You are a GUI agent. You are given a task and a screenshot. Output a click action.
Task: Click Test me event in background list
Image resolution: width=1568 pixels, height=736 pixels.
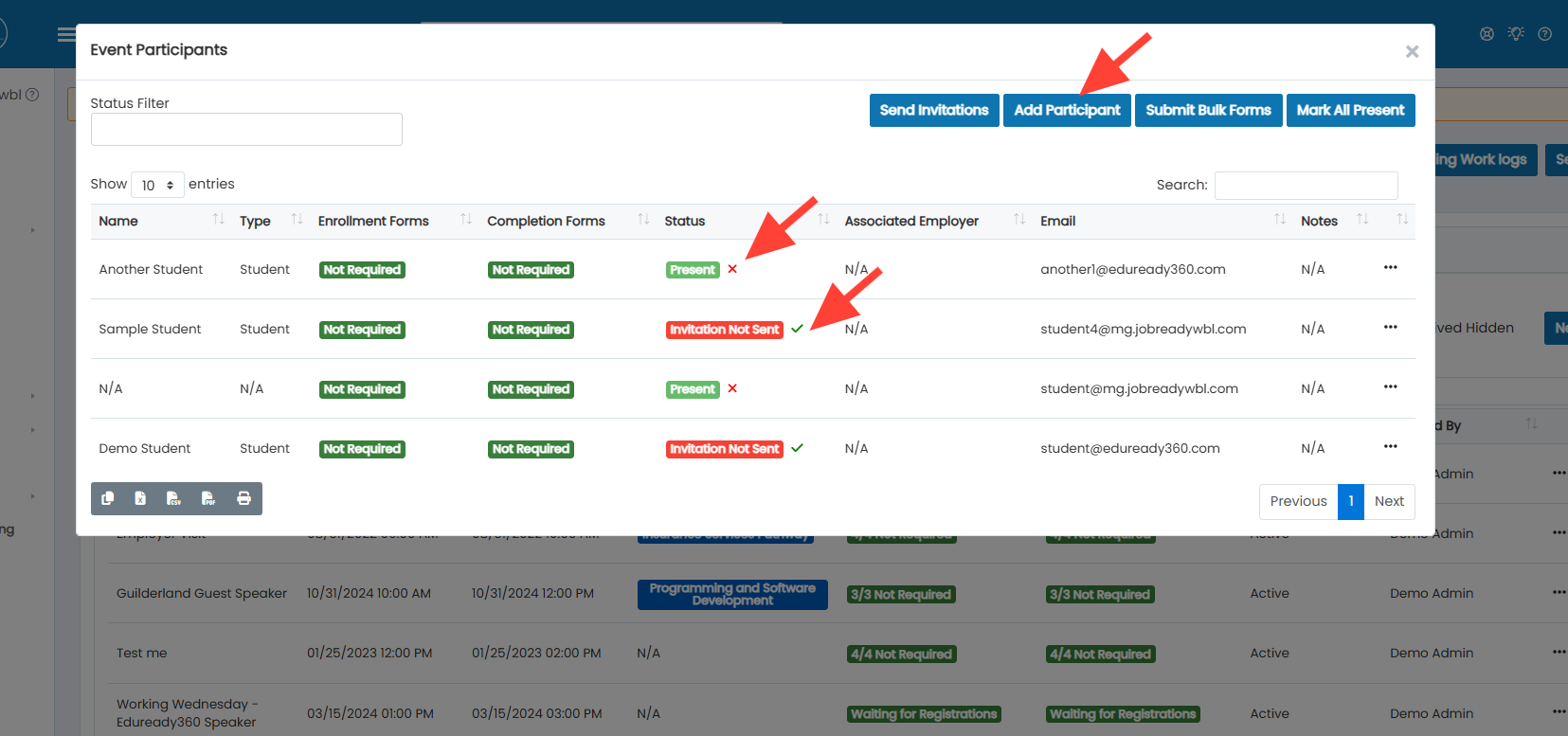pos(142,653)
